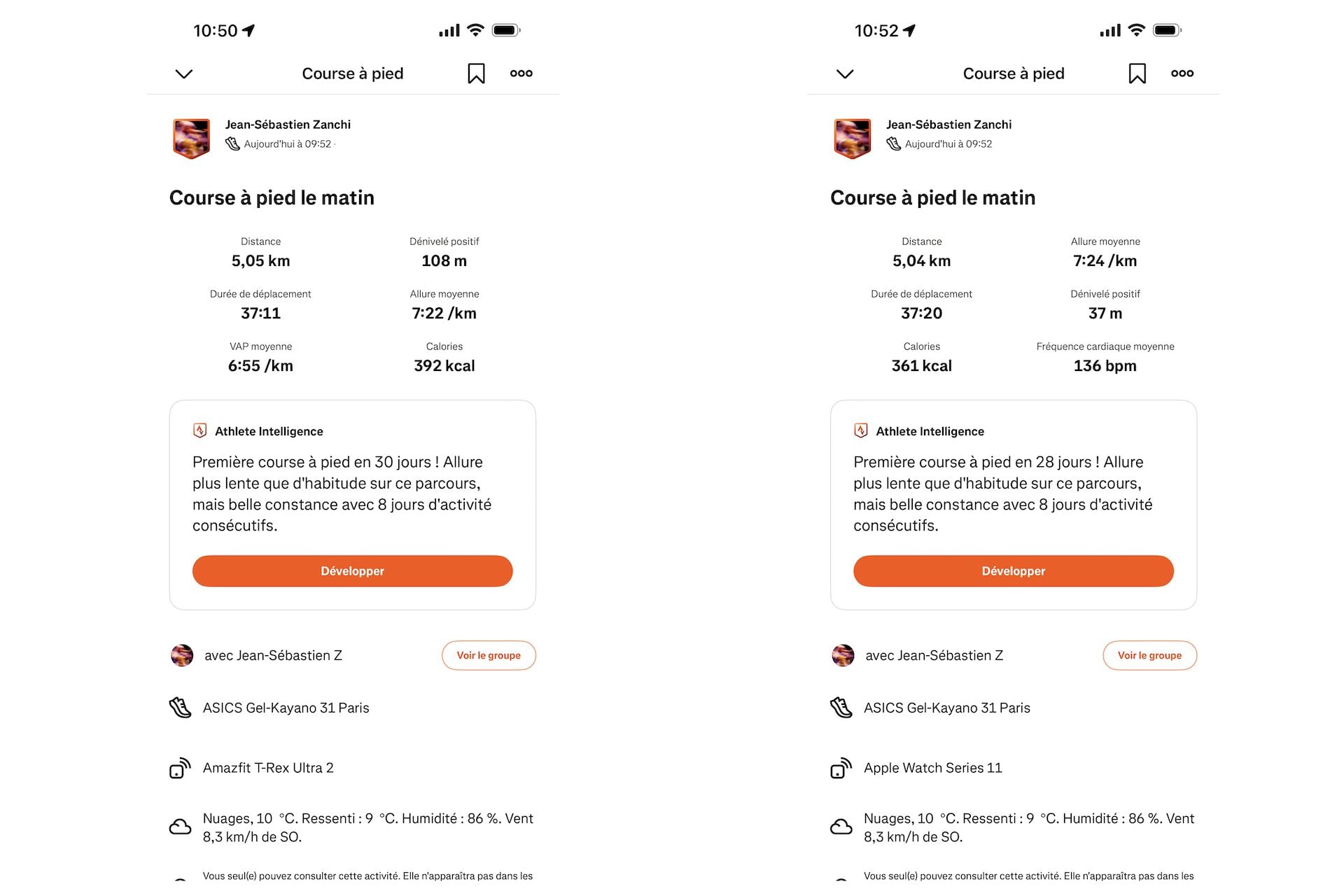Tap the bookmark icon on the Apple Watch activity
Screen dimensions: 1344x896
(1137, 73)
